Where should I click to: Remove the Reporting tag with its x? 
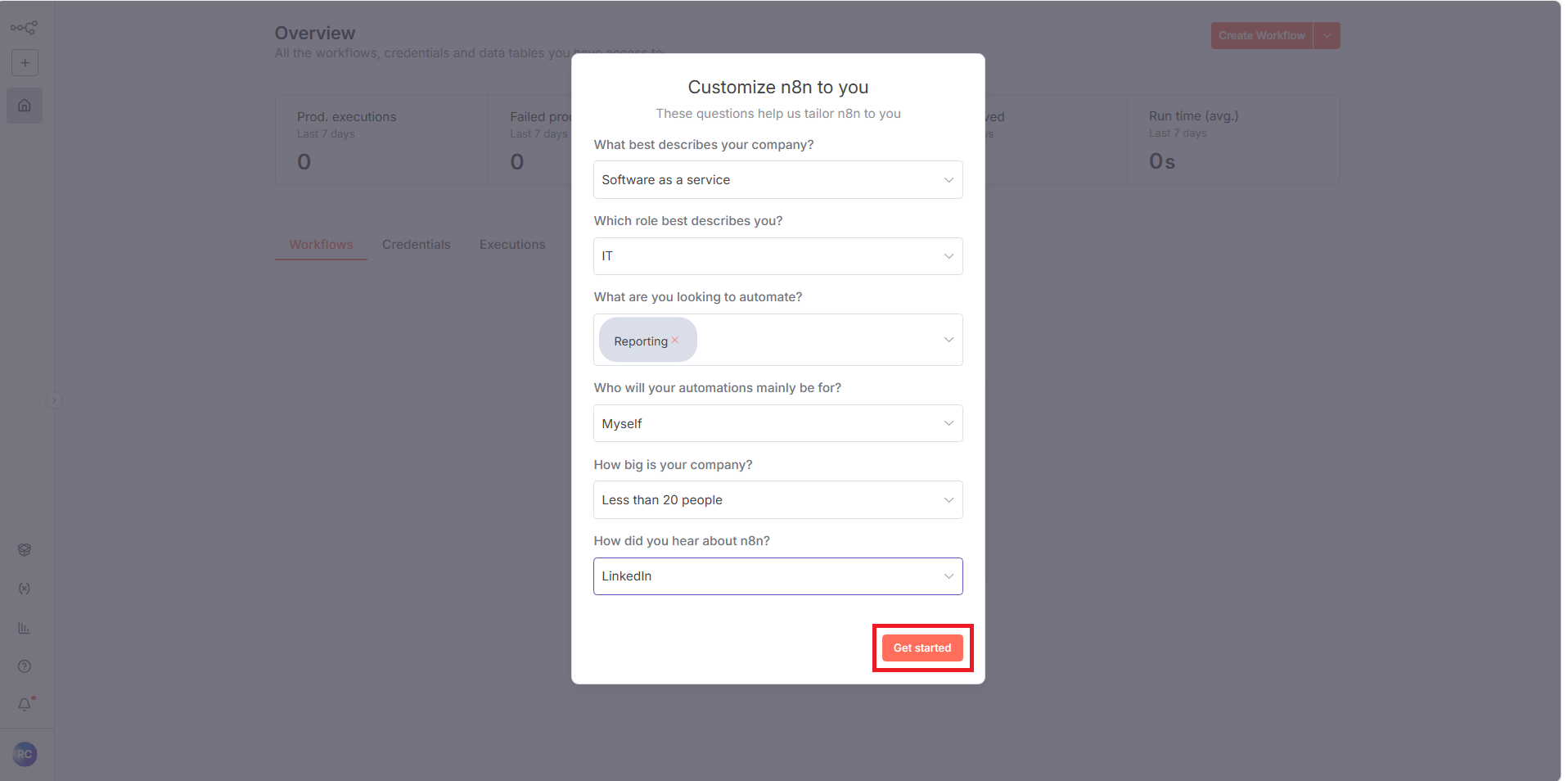click(x=675, y=340)
